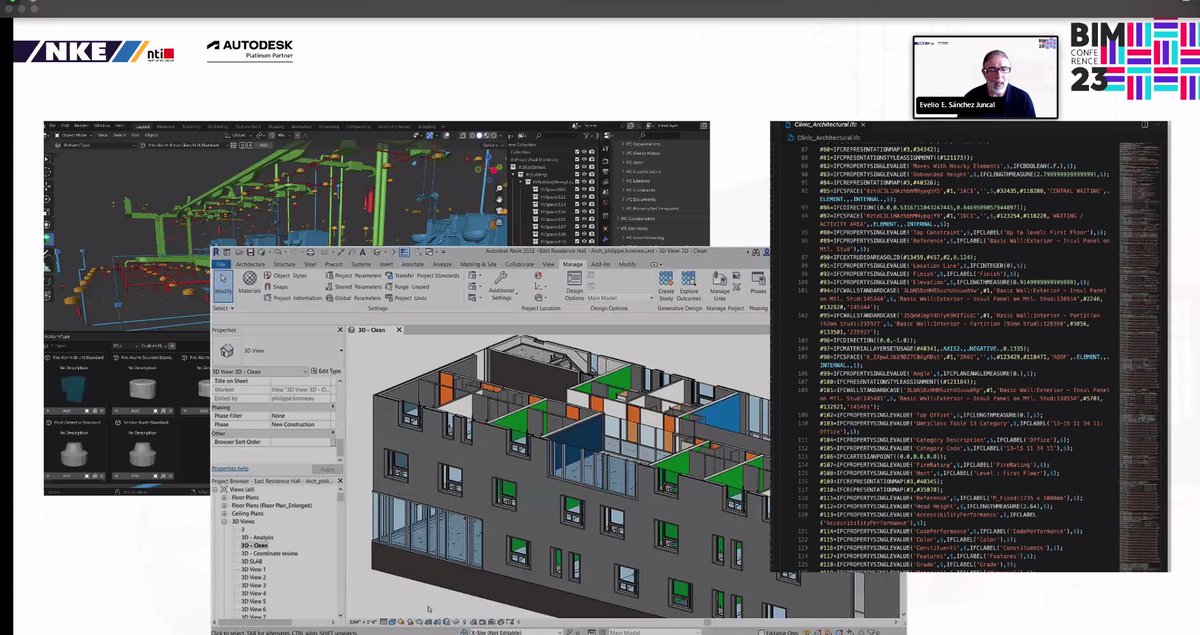
Task: Open the Collaborate ribbon tab in Revit
Action: click(520, 264)
